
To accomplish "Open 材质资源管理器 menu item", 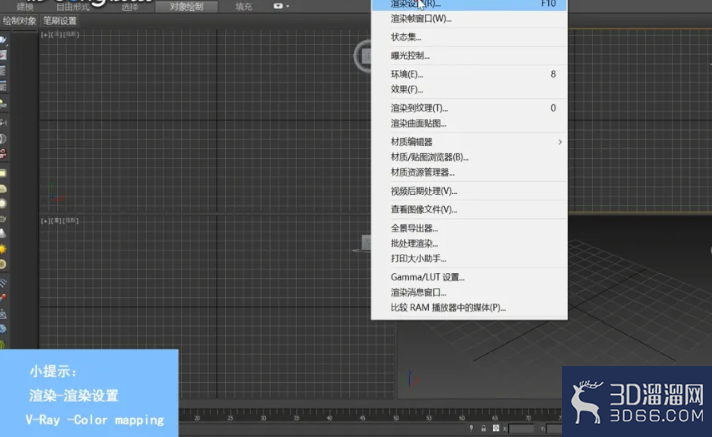I will pyautogui.click(x=470, y=172).
